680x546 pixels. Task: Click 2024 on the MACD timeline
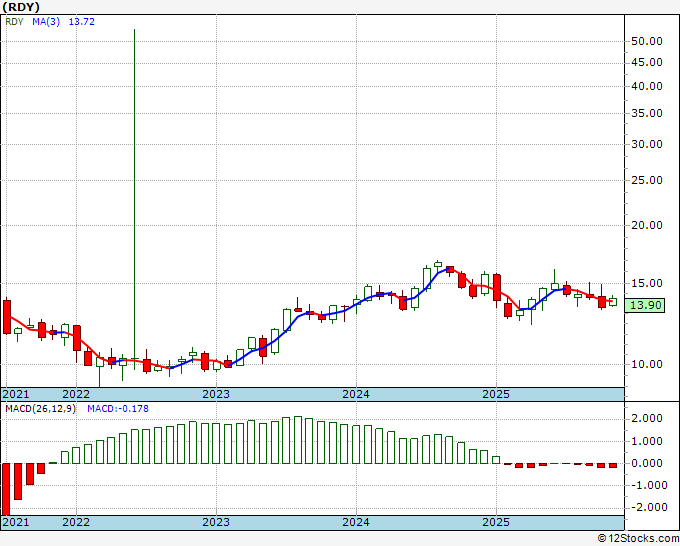356,522
